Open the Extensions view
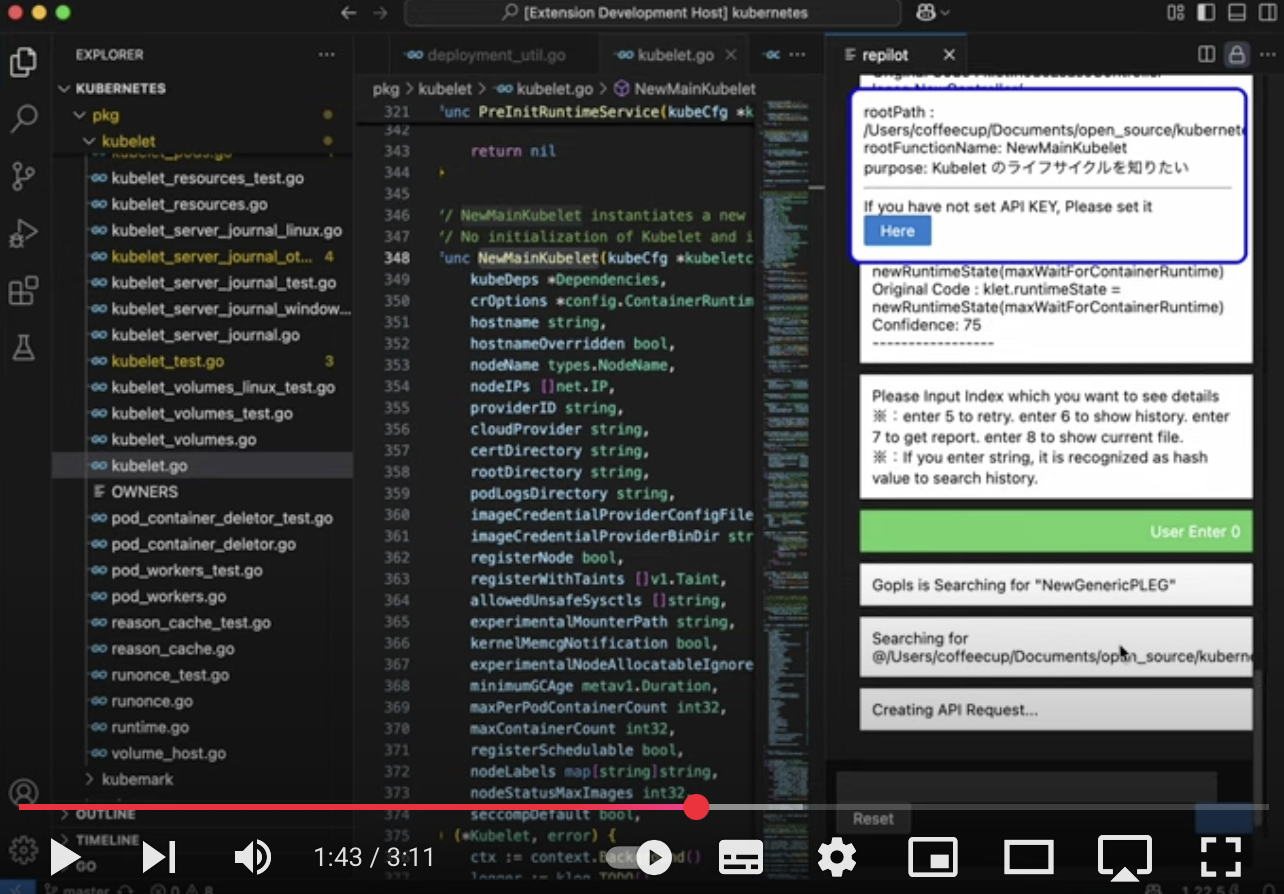Screen dimensions: 1284x894 [23, 291]
